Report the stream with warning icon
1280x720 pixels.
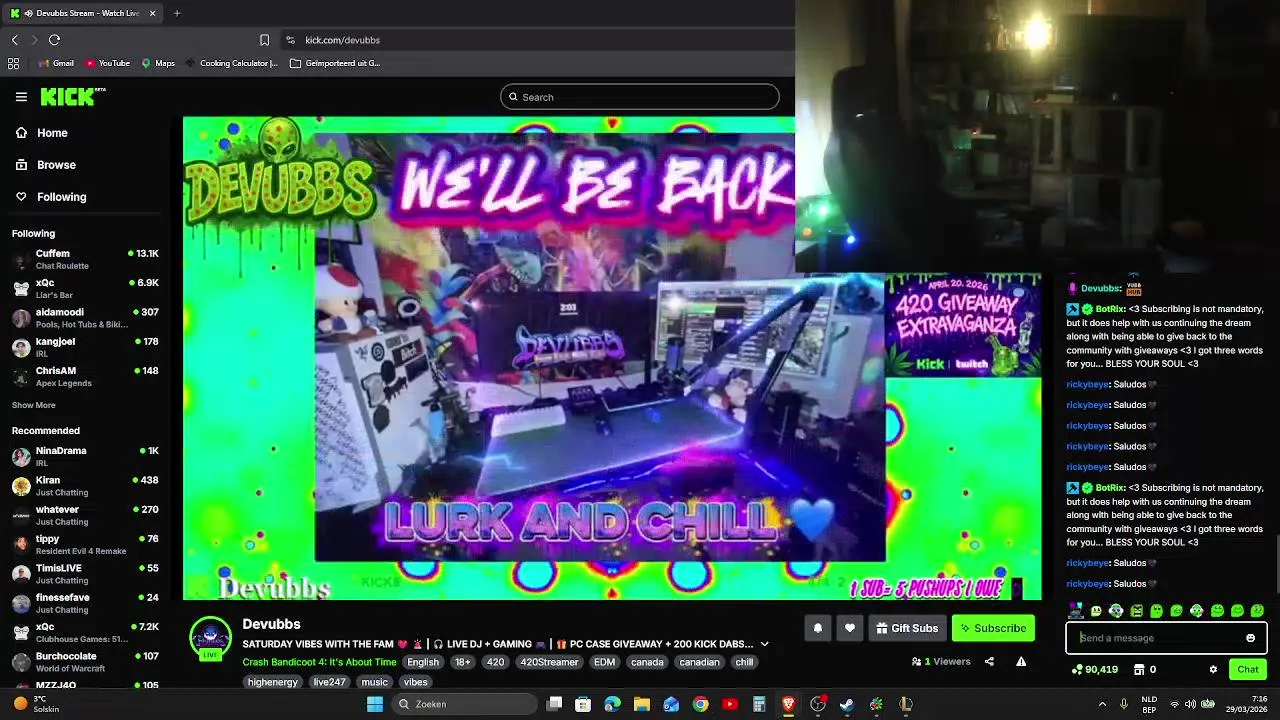pyautogui.click(x=1021, y=661)
